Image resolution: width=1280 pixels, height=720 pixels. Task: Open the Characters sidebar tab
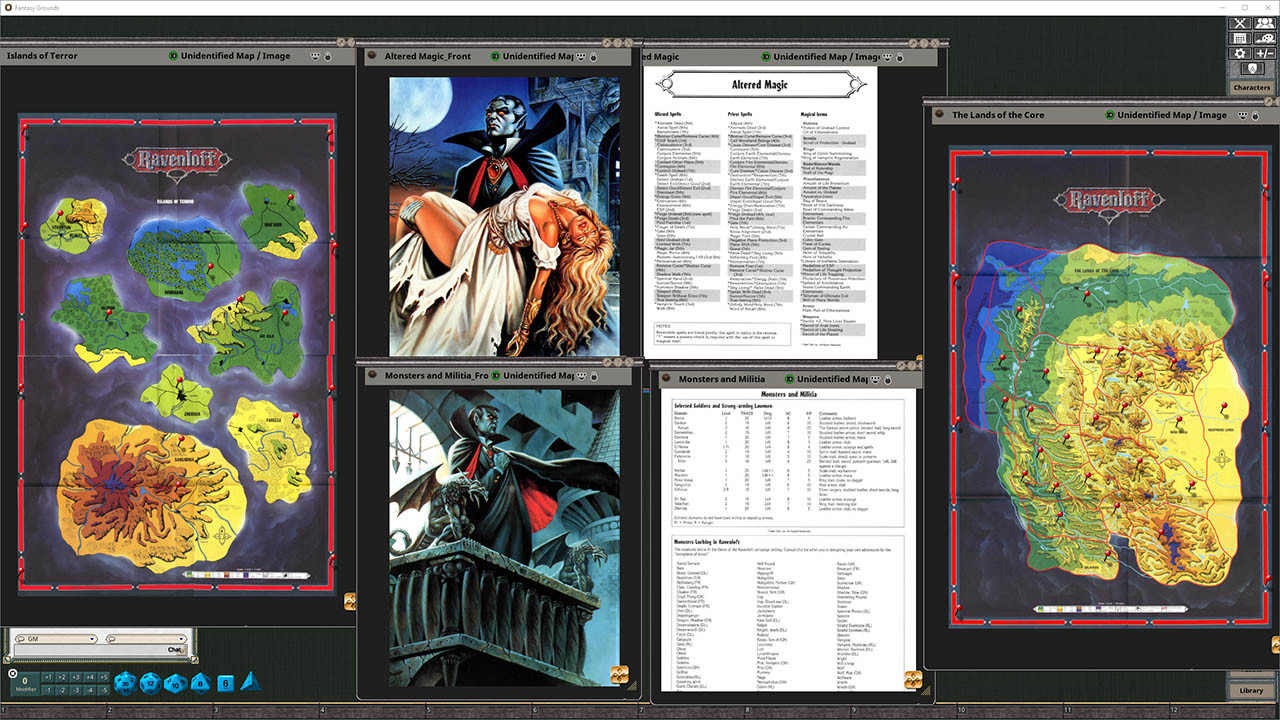click(x=1251, y=88)
